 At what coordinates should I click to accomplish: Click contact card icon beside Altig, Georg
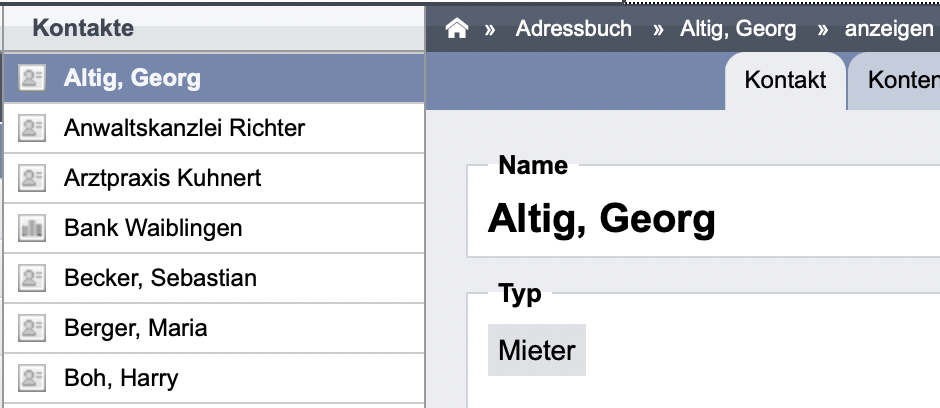pyautogui.click(x=32, y=78)
